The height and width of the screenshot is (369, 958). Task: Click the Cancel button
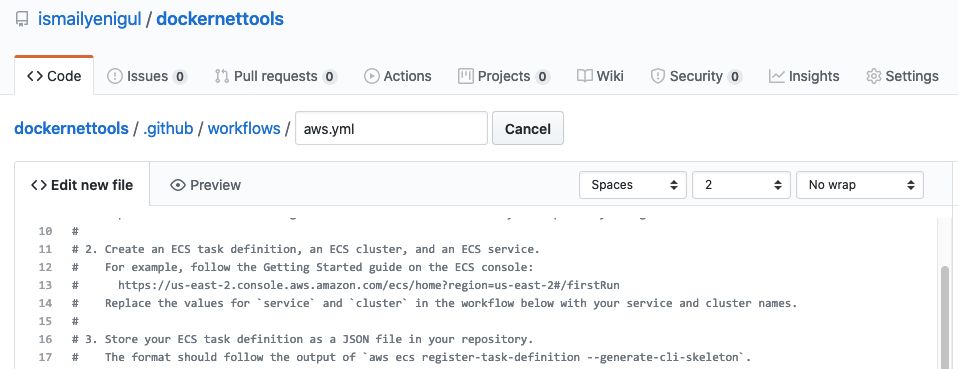click(x=528, y=128)
